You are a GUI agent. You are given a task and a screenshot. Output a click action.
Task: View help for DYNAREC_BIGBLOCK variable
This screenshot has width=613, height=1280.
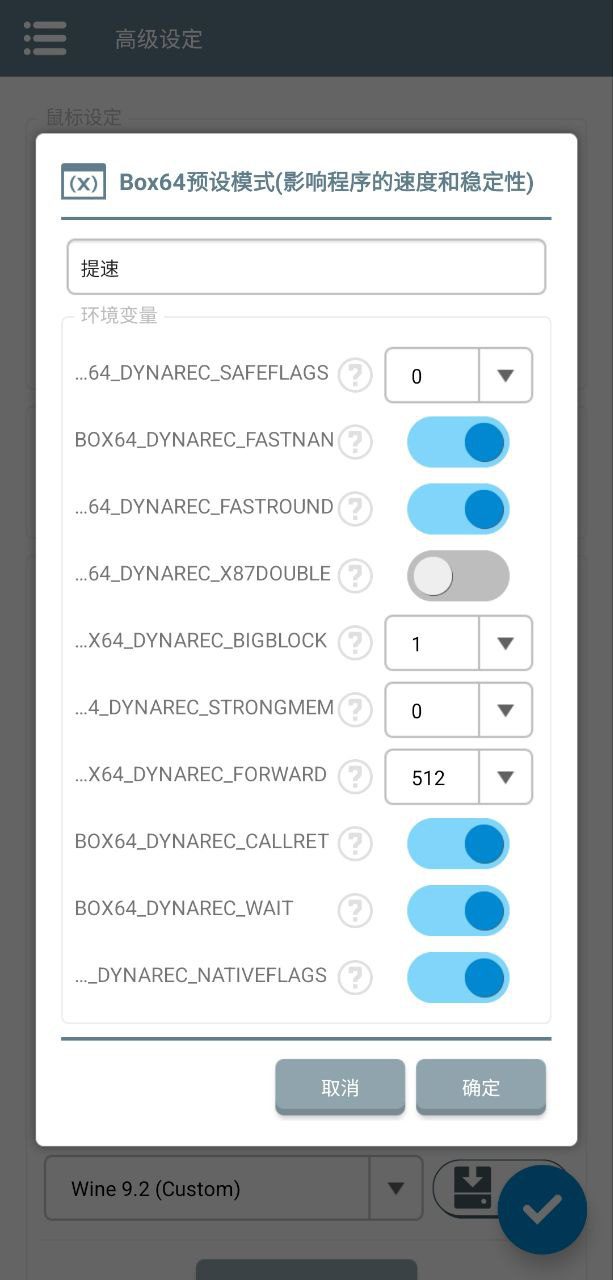(x=355, y=643)
